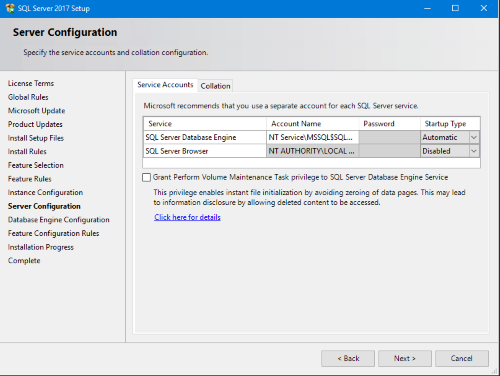Click the Service column header
The width and height of the screenshot is (500, 376).
(x=205, y=124)
